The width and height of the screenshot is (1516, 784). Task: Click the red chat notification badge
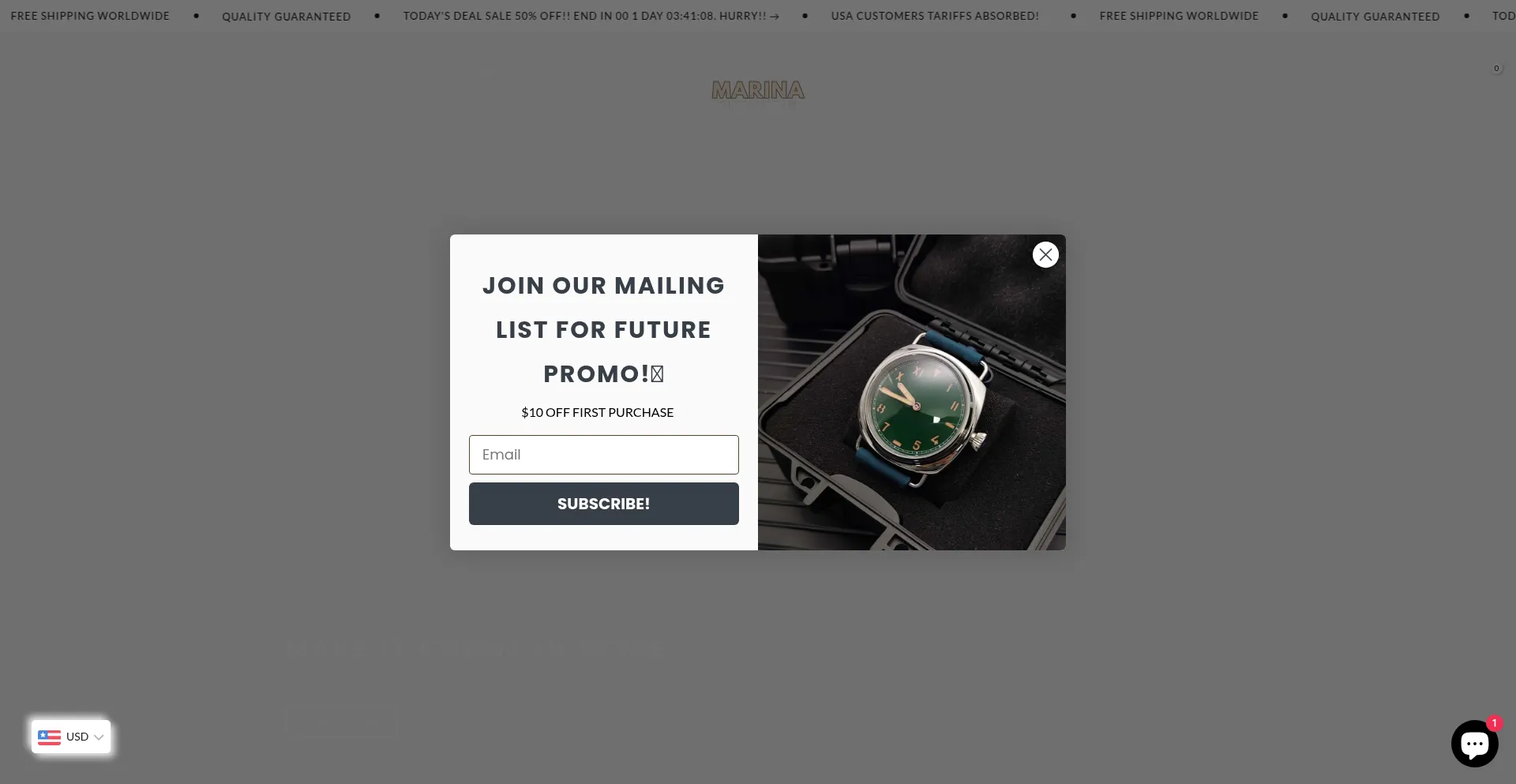tap(1494, 723)
